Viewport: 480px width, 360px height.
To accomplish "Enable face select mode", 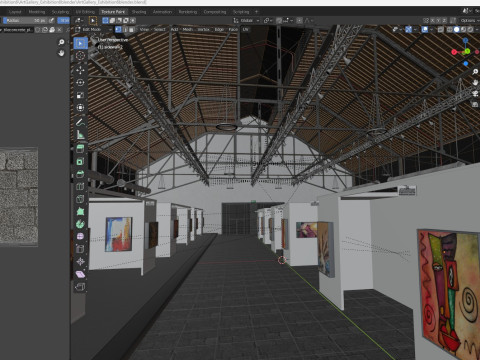I will pos(131,29).
